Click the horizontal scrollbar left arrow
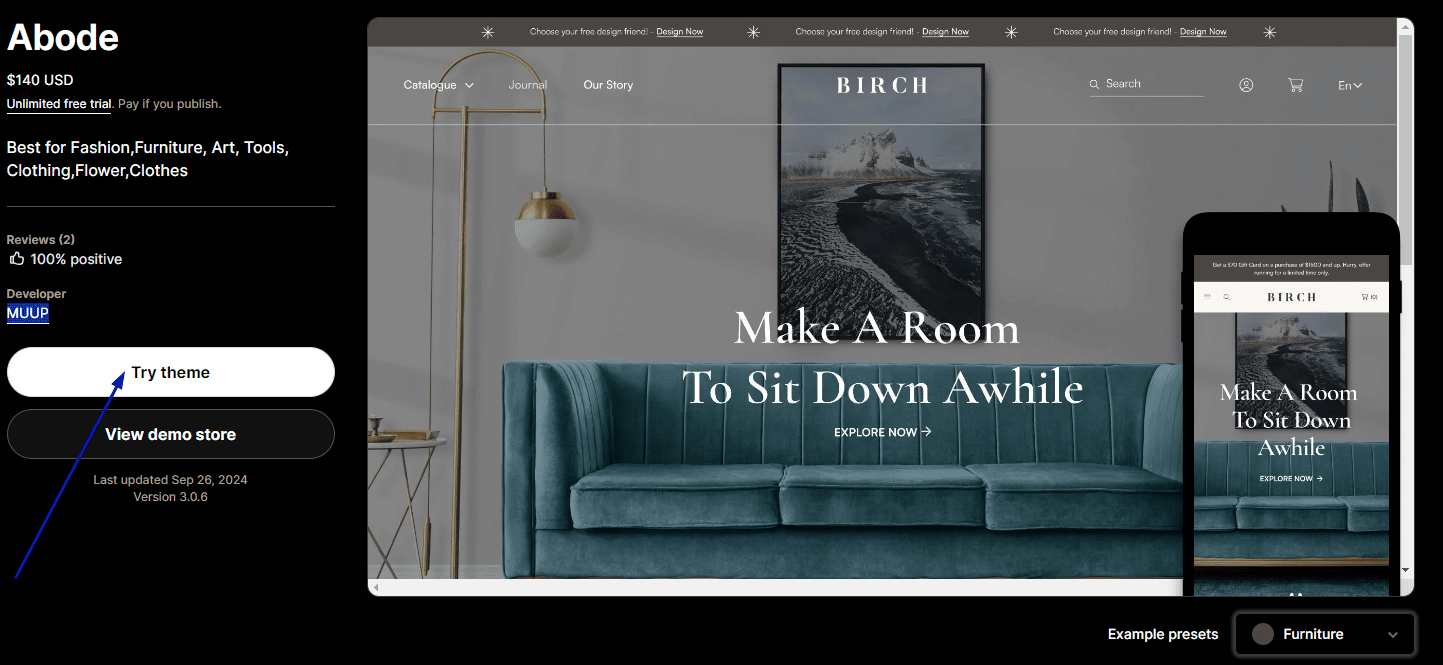This screenshot has width=1443, height=665. pos(375,587)
